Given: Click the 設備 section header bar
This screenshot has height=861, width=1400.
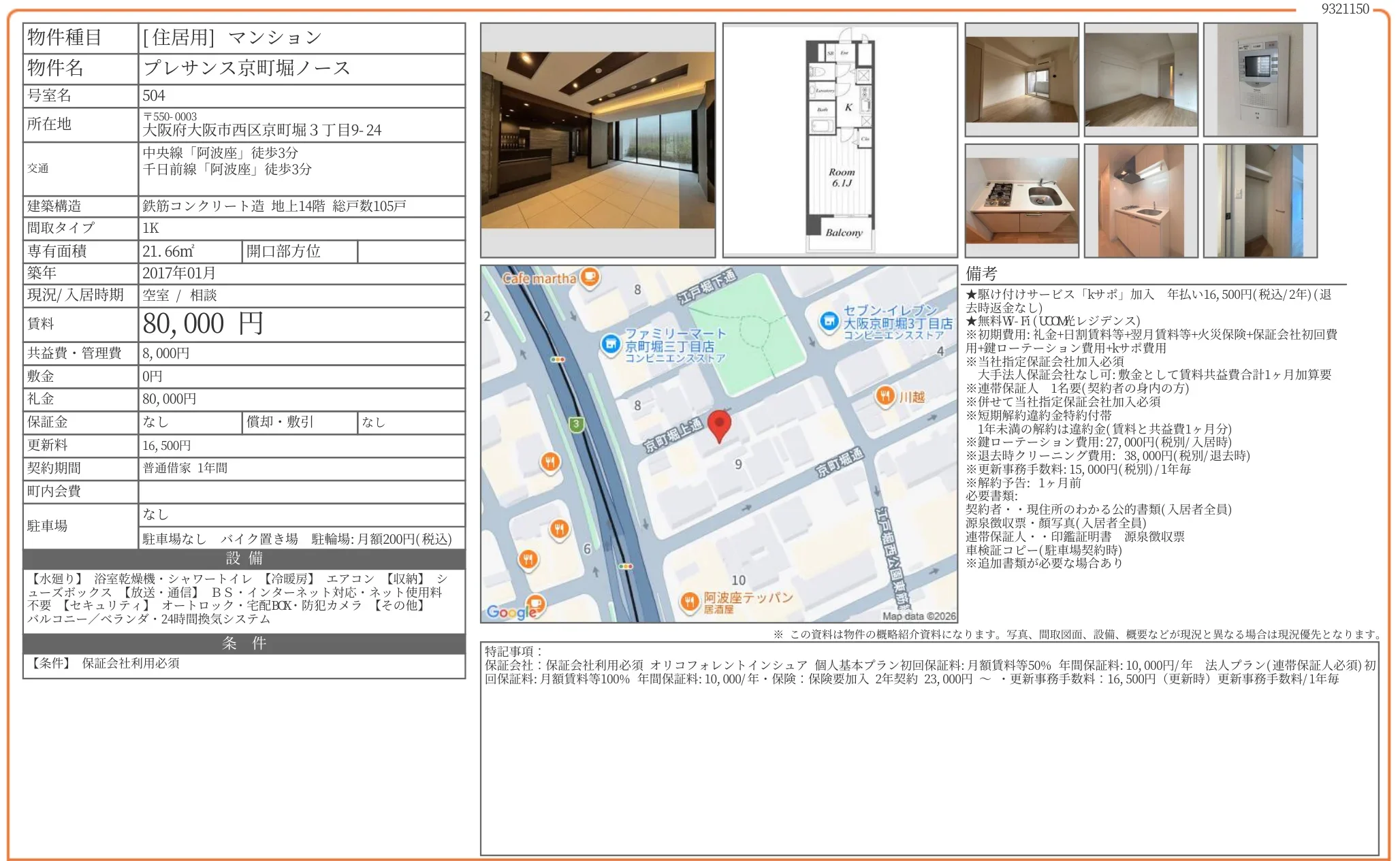Looking at the screenshot, I should pyautogui.click(x=244, y=559).
